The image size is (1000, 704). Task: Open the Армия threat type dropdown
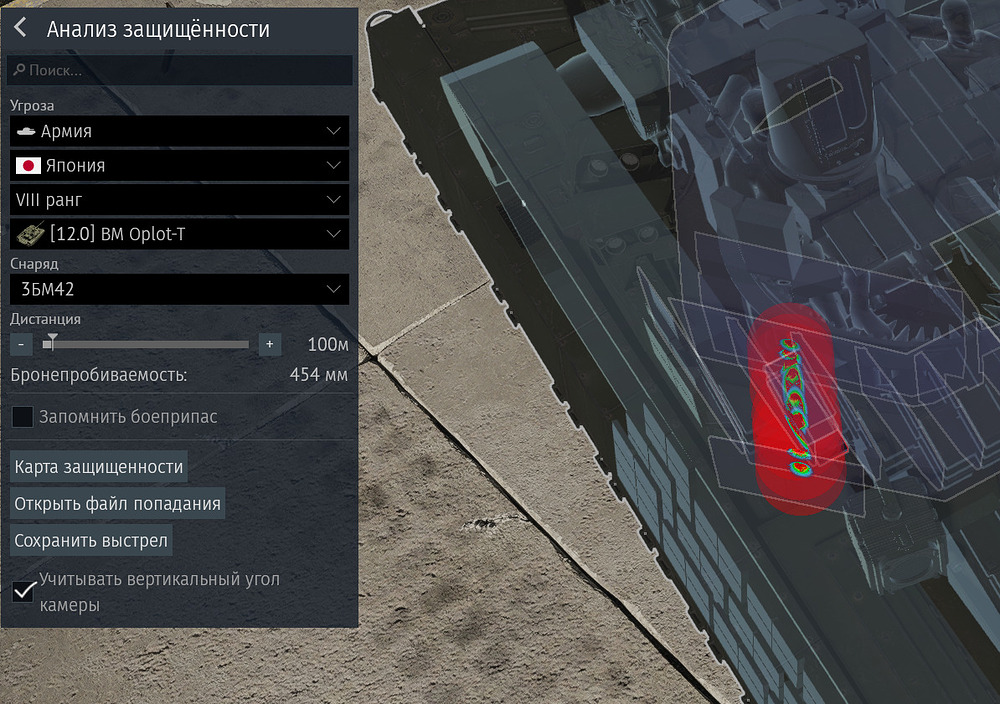[180, 131]
